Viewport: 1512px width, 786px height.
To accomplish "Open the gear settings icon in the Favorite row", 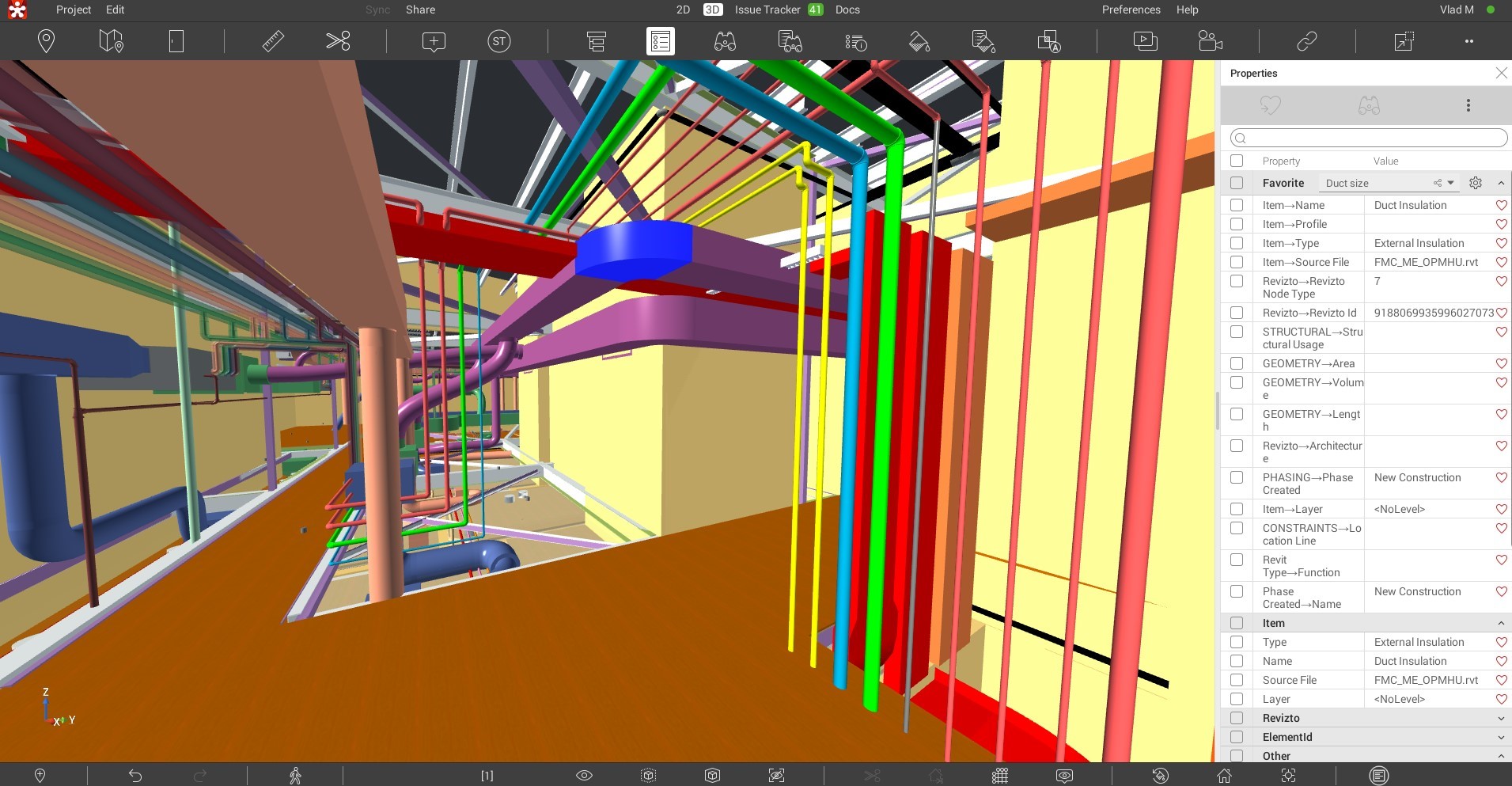I will 1475,182.
